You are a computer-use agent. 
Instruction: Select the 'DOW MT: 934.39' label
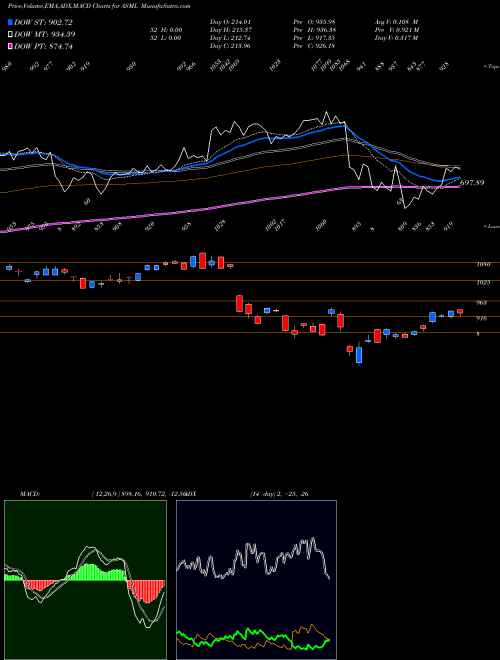click(45, 35)
